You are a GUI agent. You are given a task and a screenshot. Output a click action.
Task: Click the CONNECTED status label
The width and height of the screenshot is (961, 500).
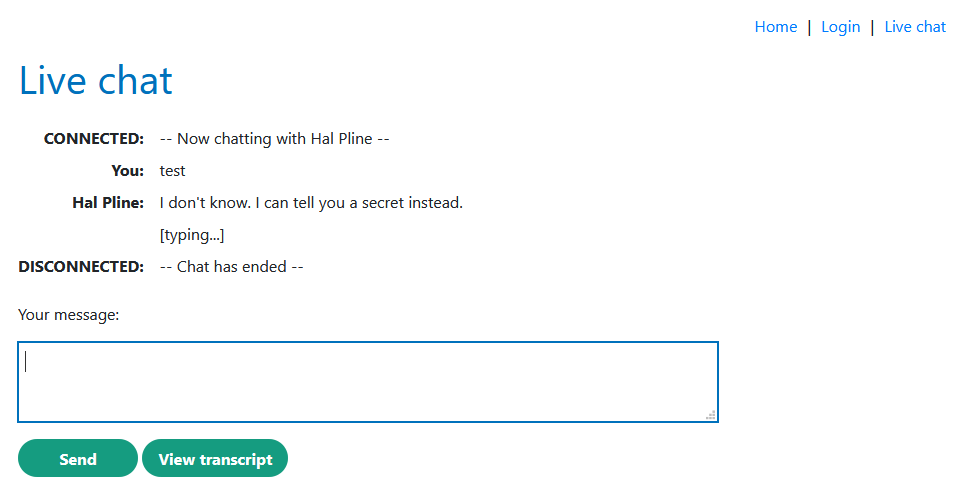94,139
